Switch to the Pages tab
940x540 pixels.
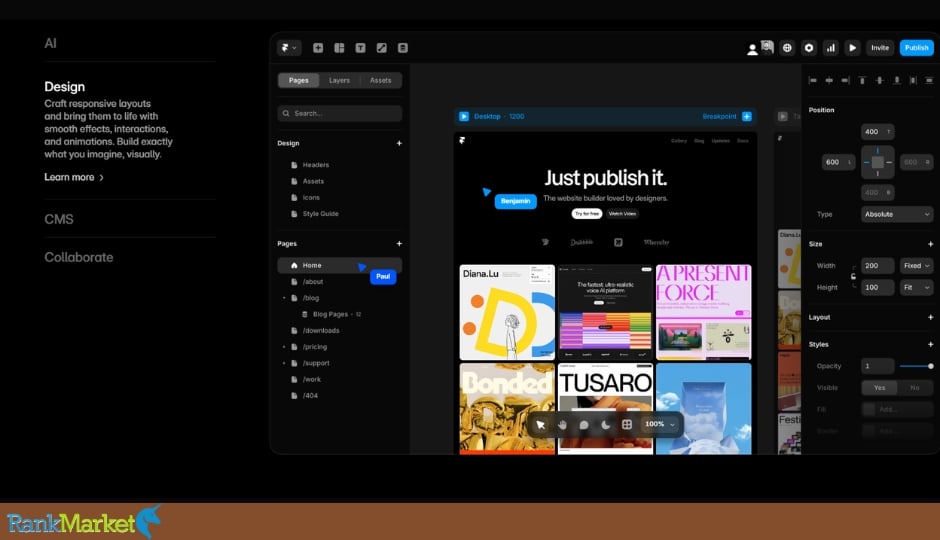point(299,80)
